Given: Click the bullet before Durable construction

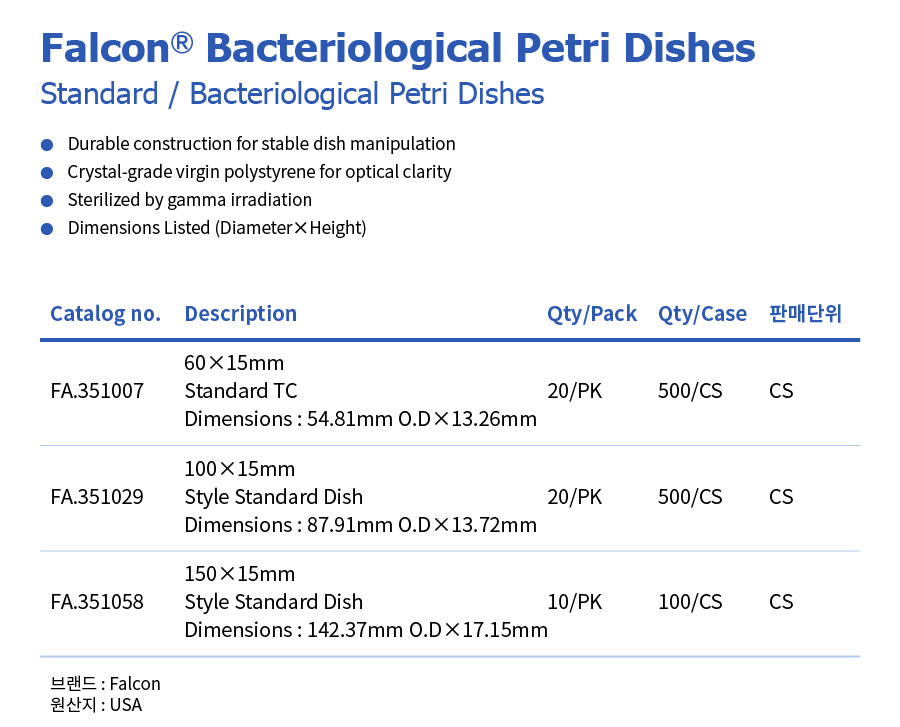Looking at the screenshot, I should point(47,145).
